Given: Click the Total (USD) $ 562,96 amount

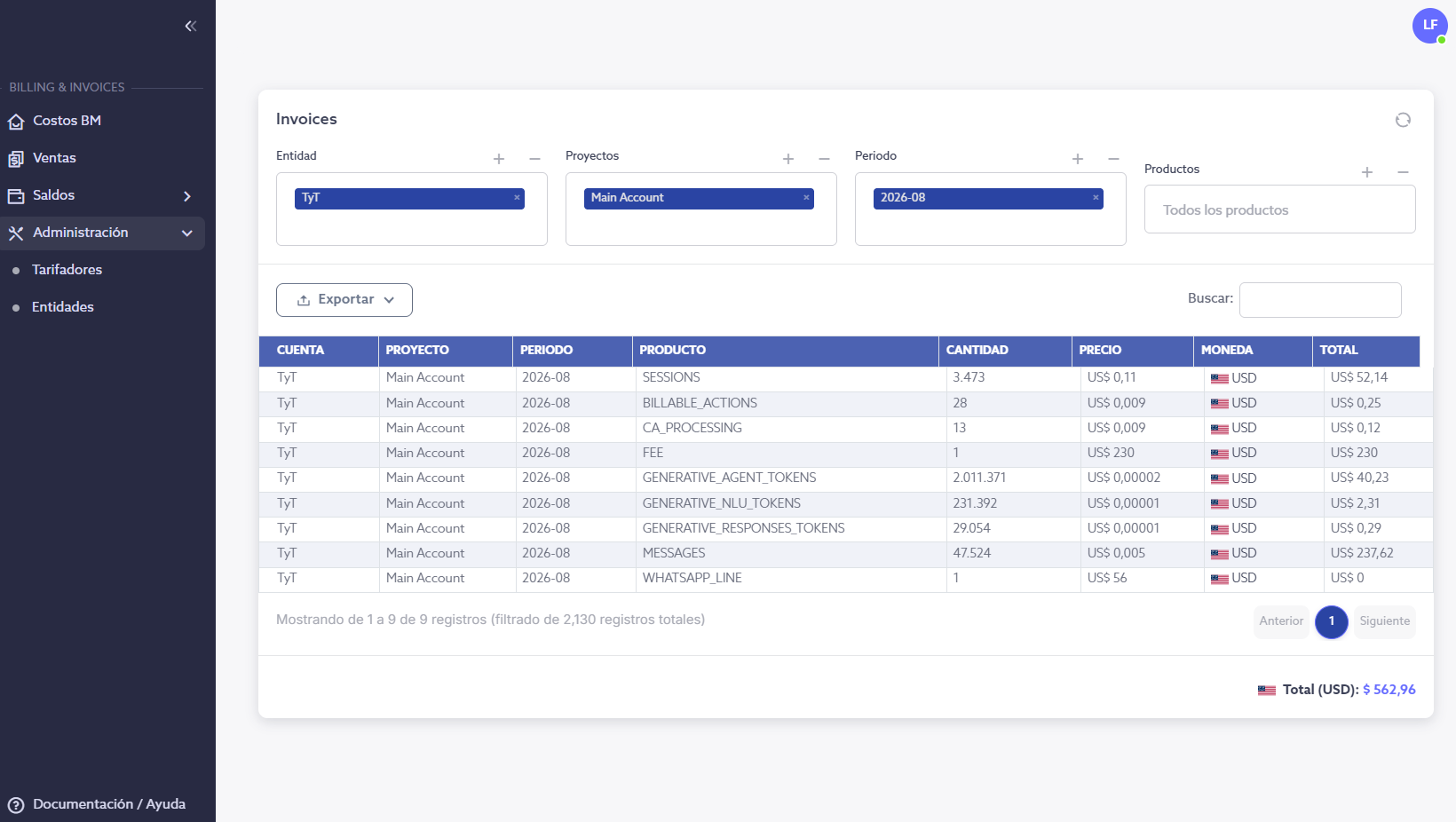Looking at the screenshot, I should pos(1389,690).
